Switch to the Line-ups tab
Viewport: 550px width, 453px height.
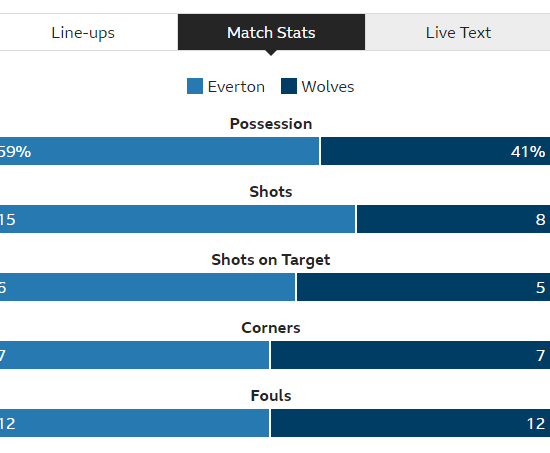tap(83, 32)
